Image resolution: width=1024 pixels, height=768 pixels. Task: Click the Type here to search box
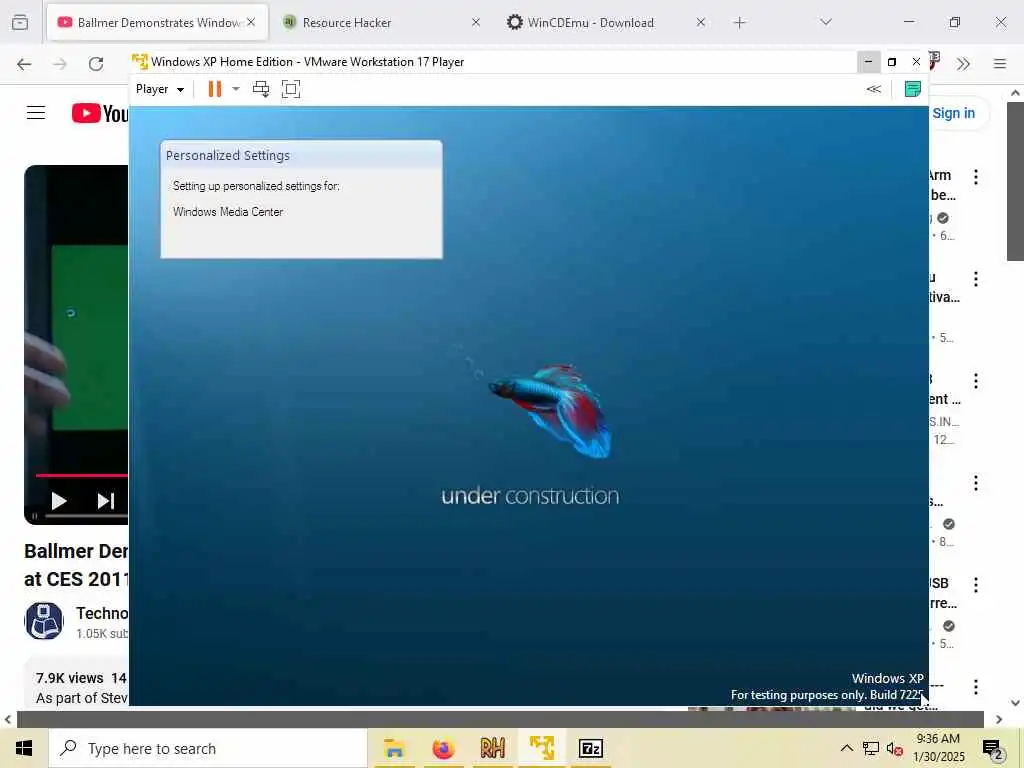(208, 748)
